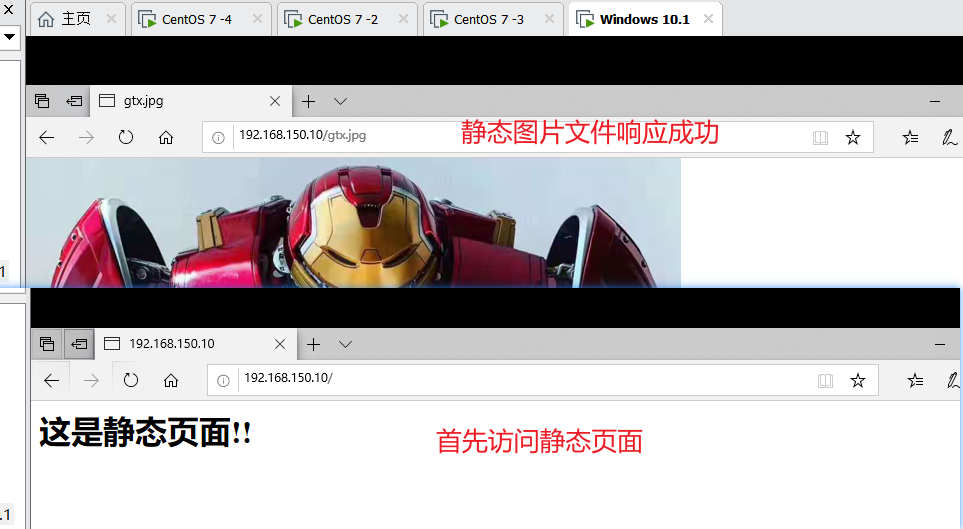This screenshot has height=529, width=963.
Task: Expand tab previews in 192.168.150.10 browser window
Action: tap(346, 345)
